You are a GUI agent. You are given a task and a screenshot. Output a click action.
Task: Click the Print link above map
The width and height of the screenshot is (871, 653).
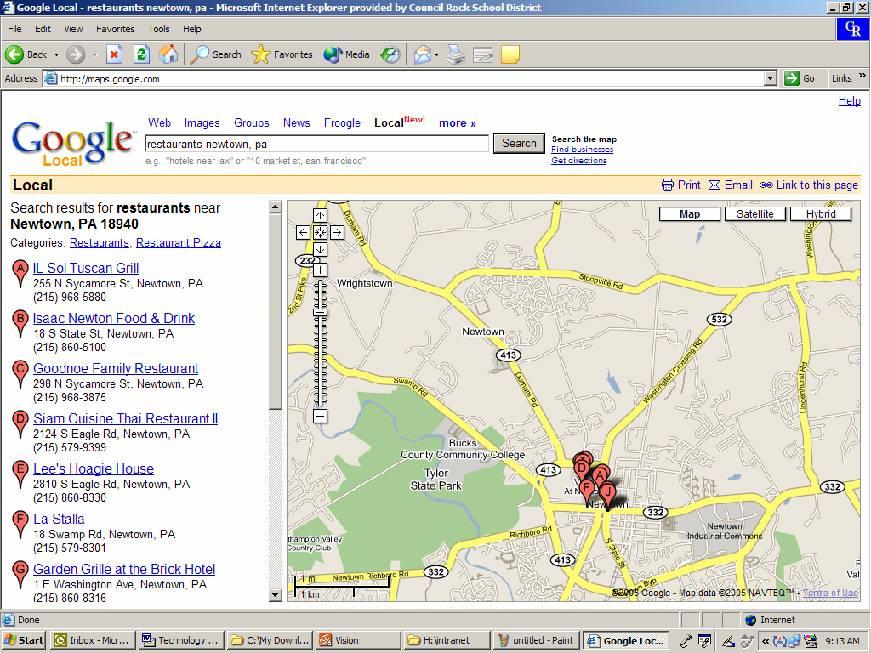click(x=681, y=185)
